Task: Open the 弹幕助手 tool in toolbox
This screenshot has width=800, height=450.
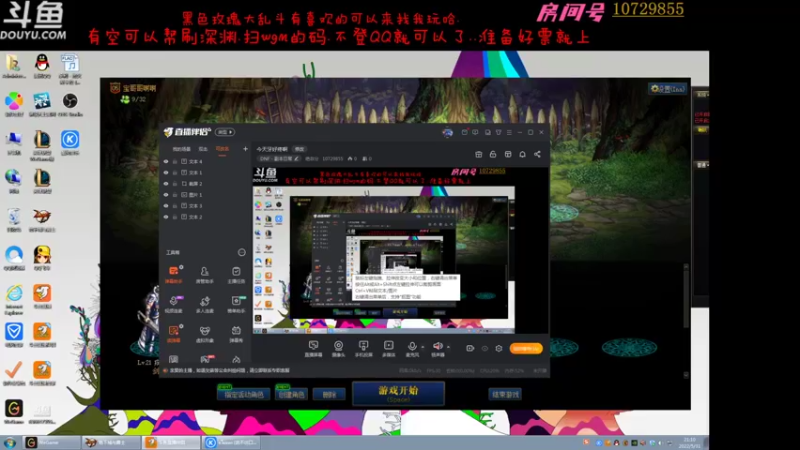Action: pos(173,274)
